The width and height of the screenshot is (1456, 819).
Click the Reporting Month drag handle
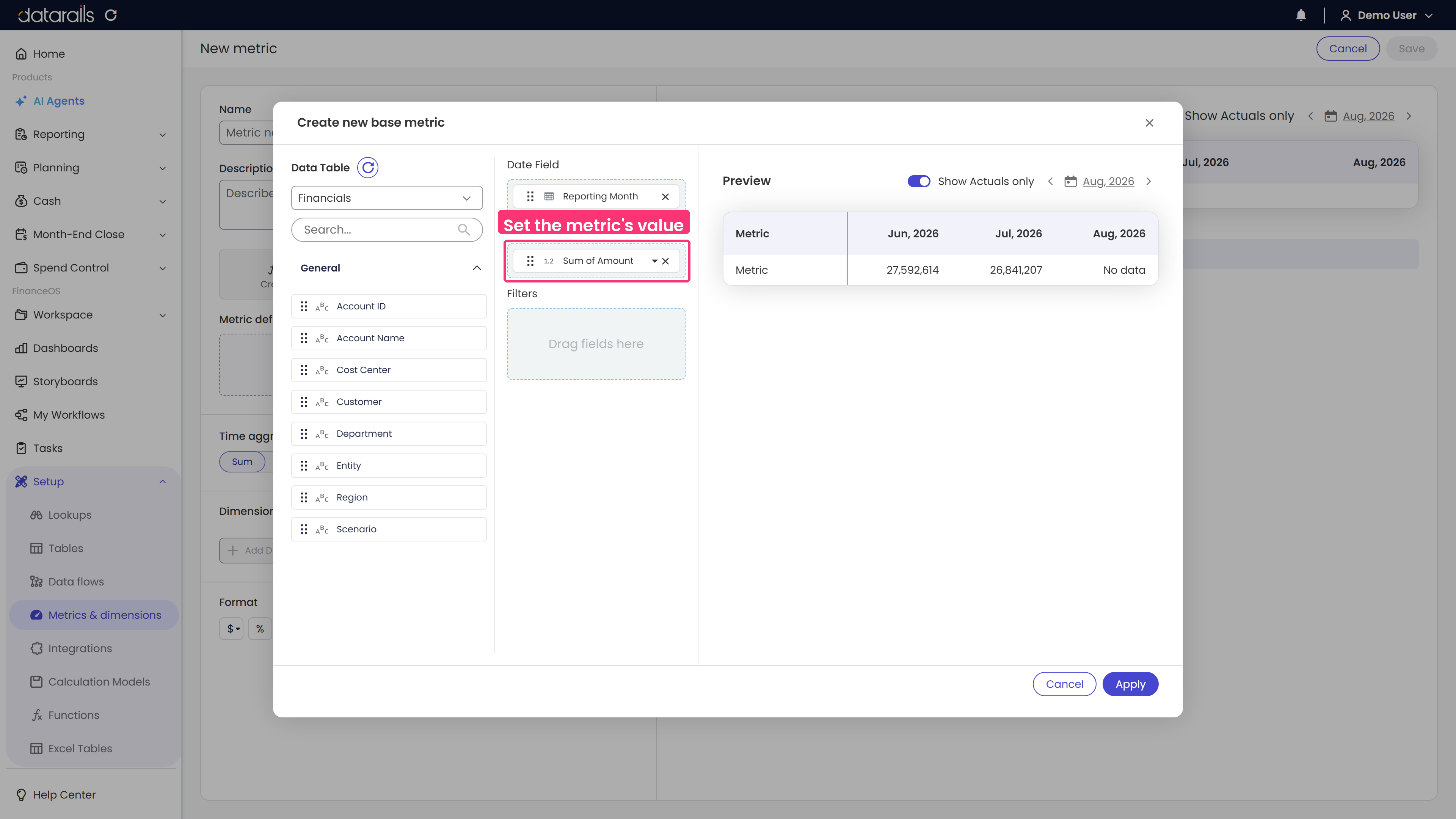(530, 197)
